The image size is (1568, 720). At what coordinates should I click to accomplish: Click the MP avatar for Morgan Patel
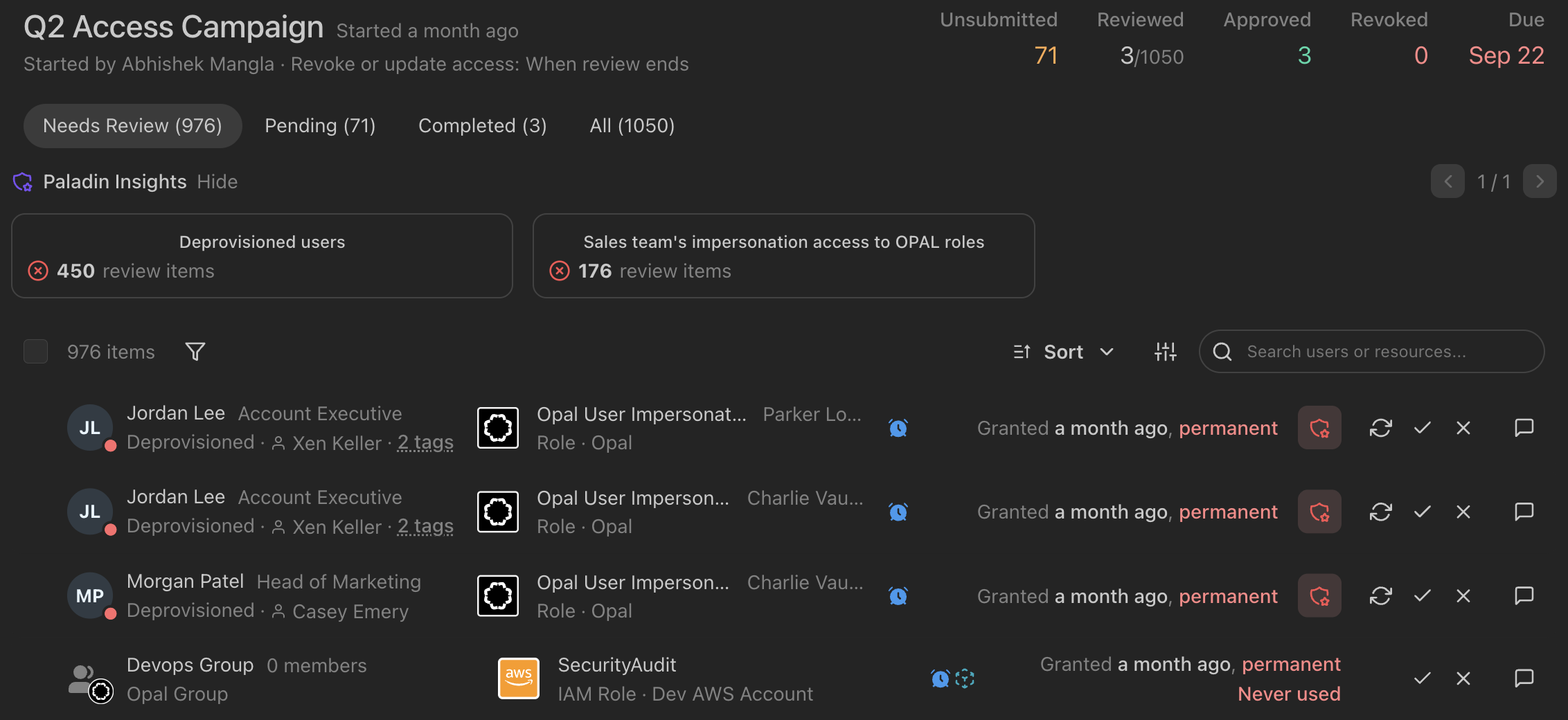(90, 595)
